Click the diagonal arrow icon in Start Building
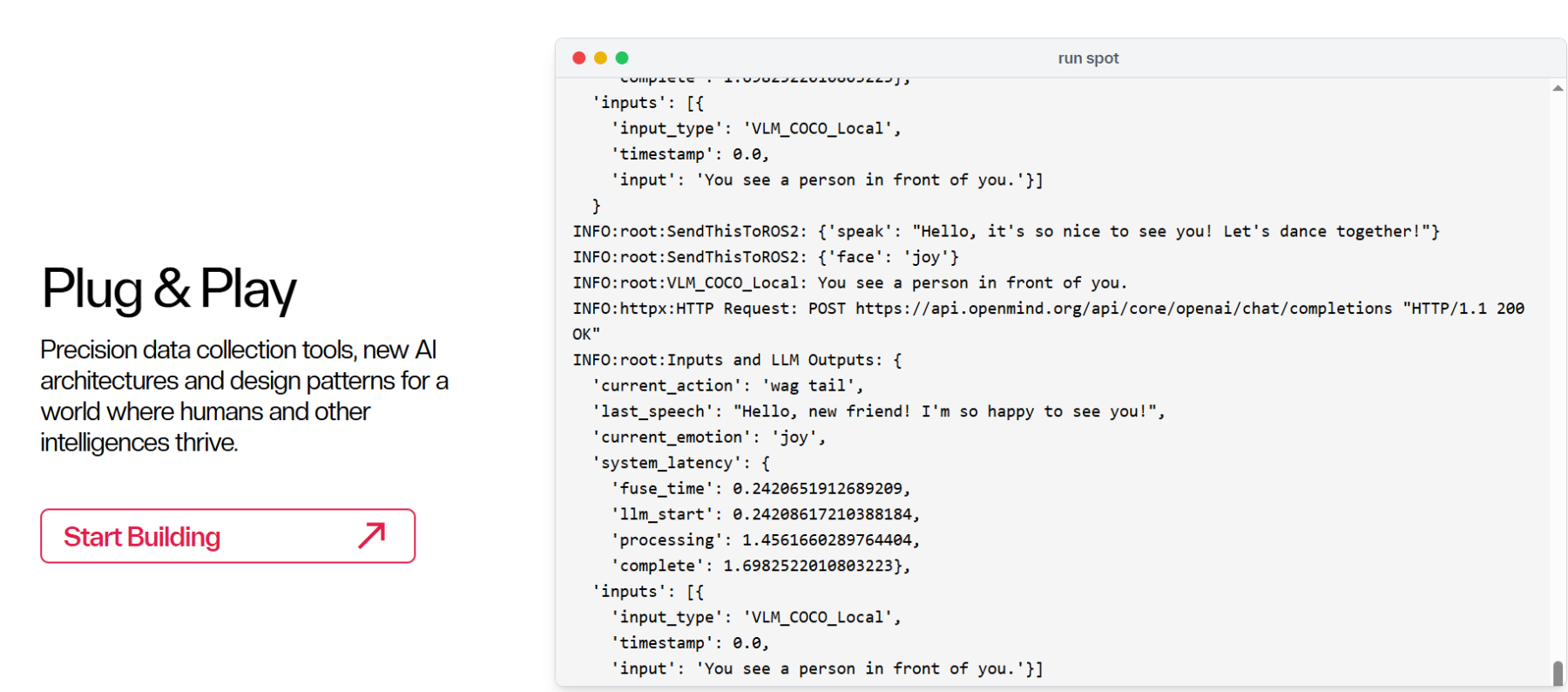Screen dimensions: 1568x692 click(372, 535)
